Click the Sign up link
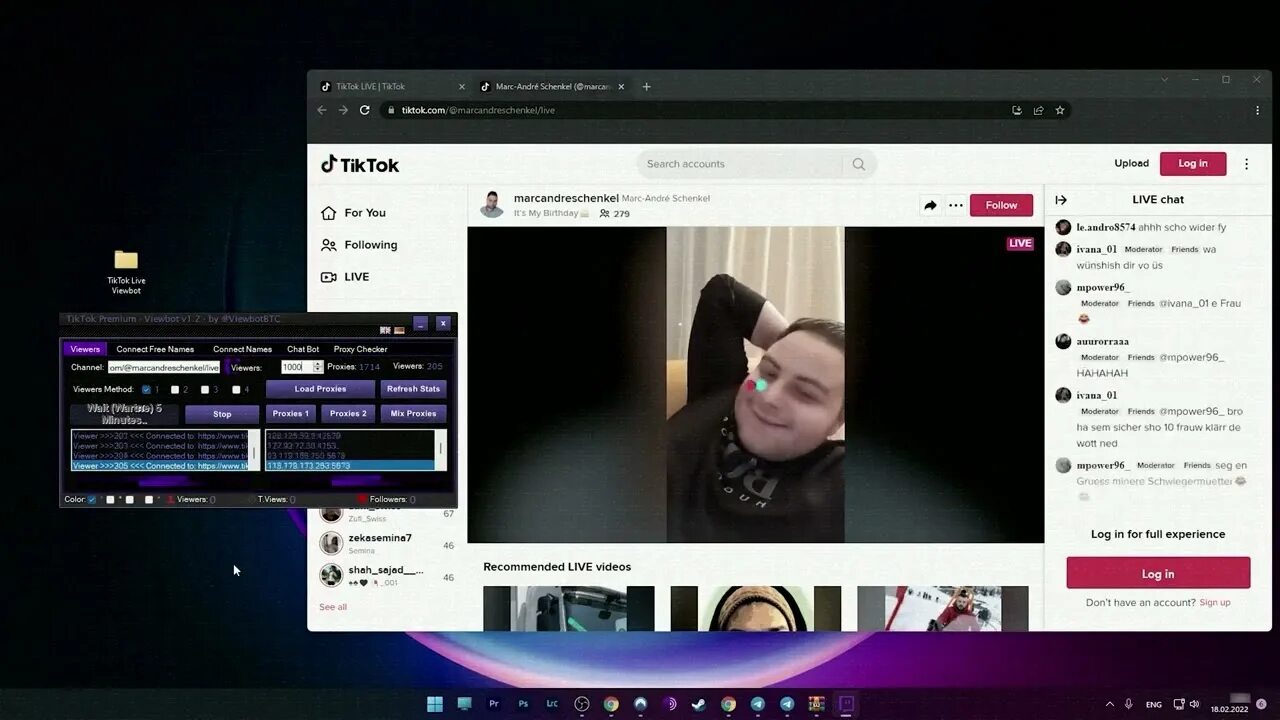The image size is (1280, 720). [1215, 602]
